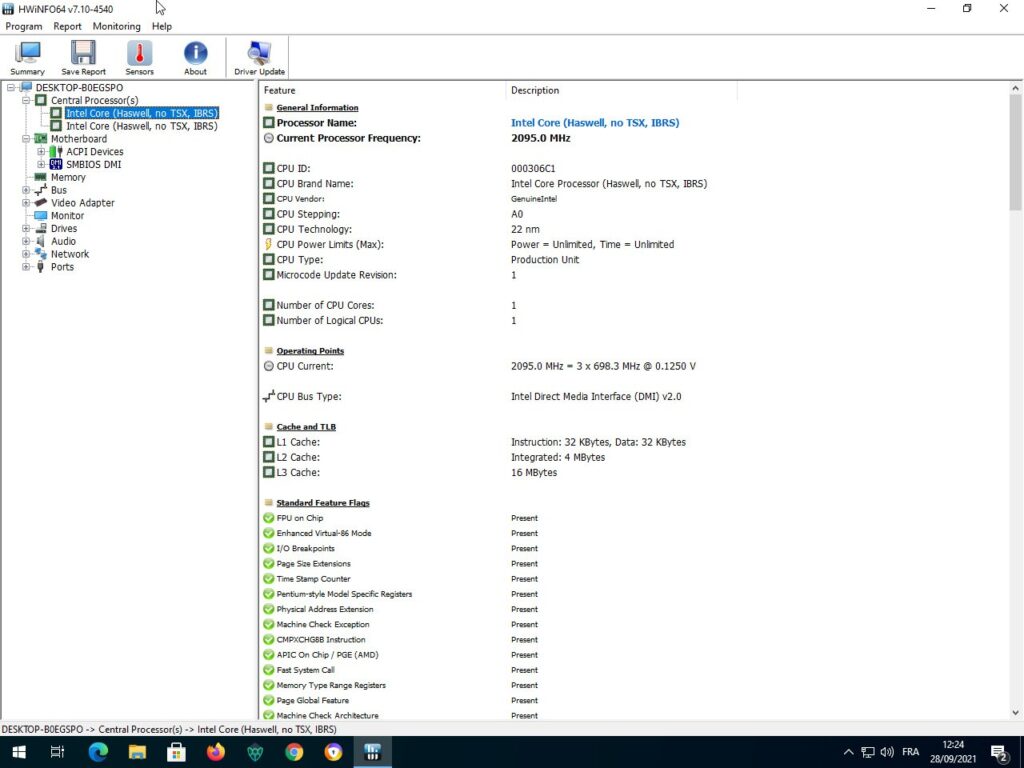Screen dimensions: 1024x768
Task: Open the Driver Update icon
Action: [259, 57]
